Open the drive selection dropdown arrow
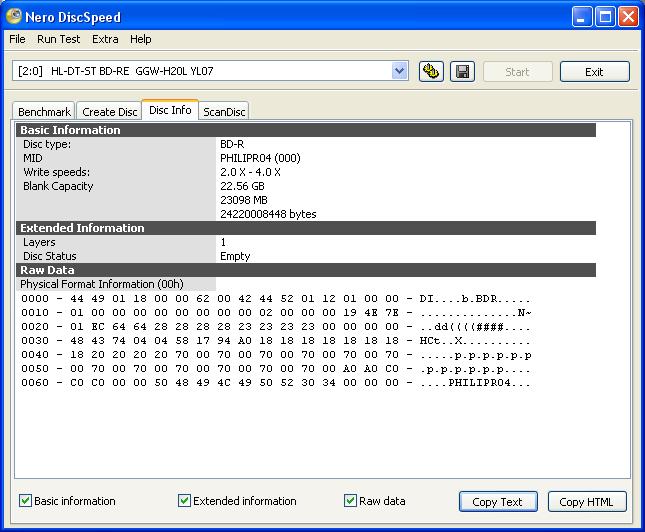The image size is (645, 532). pyautogui.click(x=399, y=71)
